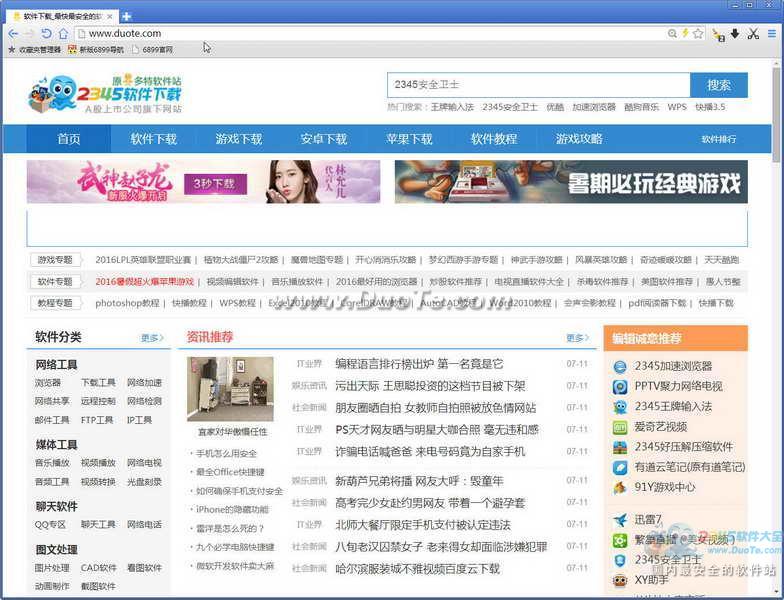Open the 软件教程 navigation tab

[494, 138]
